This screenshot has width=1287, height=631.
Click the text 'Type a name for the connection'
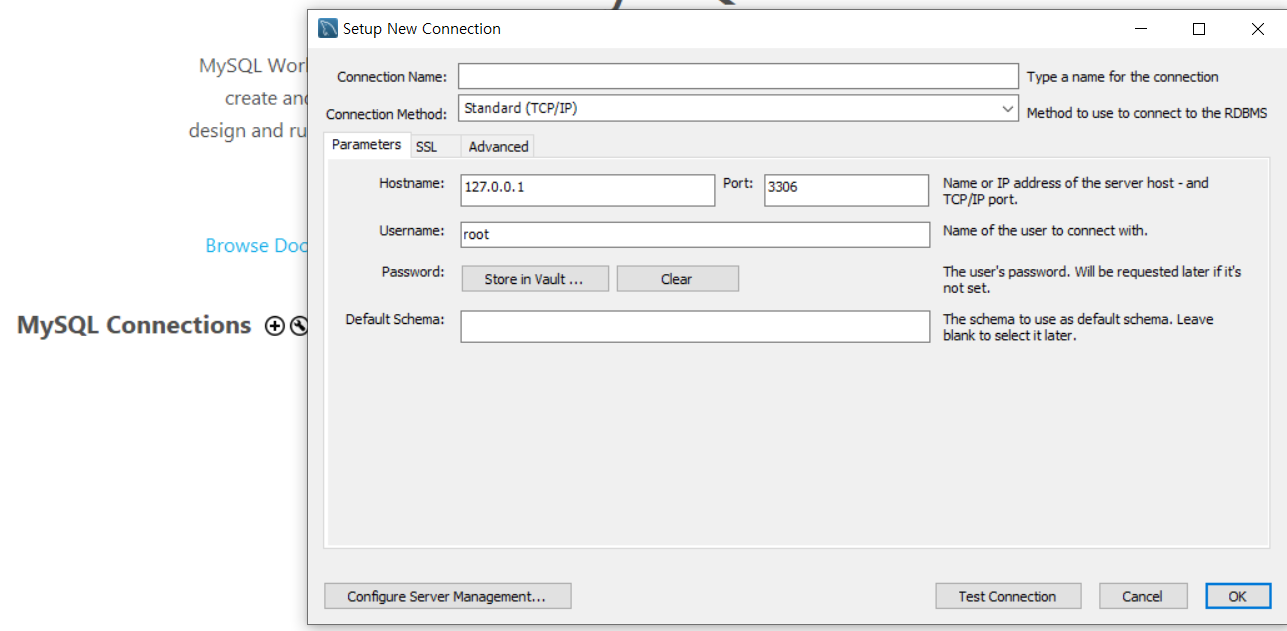tap(1123, 77)
